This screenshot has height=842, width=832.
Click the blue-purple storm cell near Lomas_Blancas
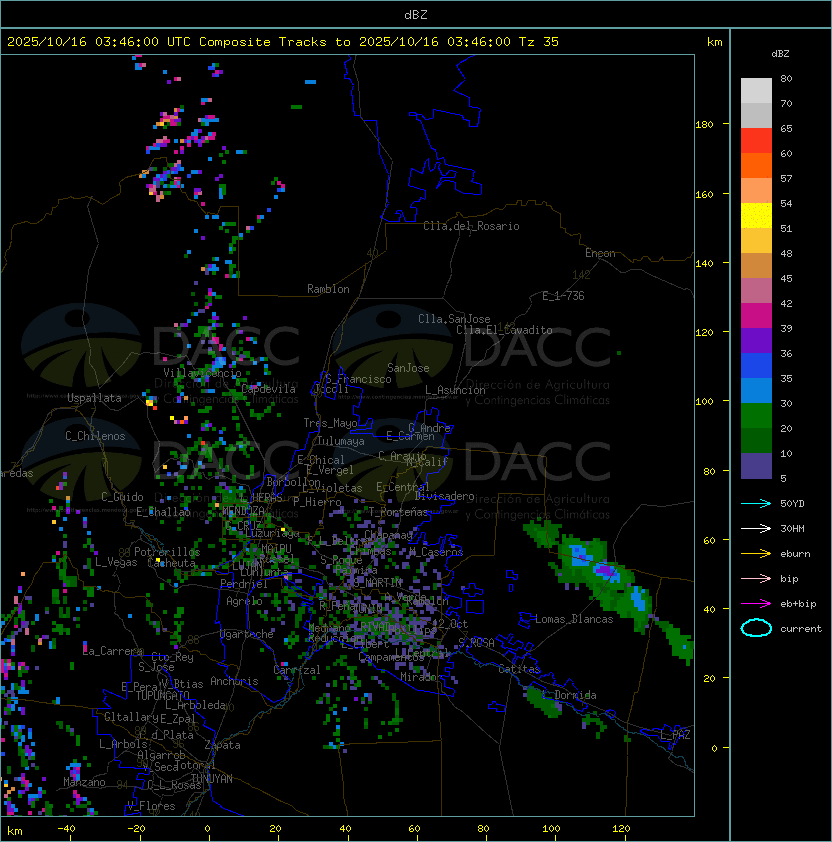click(x=607, y=570)
